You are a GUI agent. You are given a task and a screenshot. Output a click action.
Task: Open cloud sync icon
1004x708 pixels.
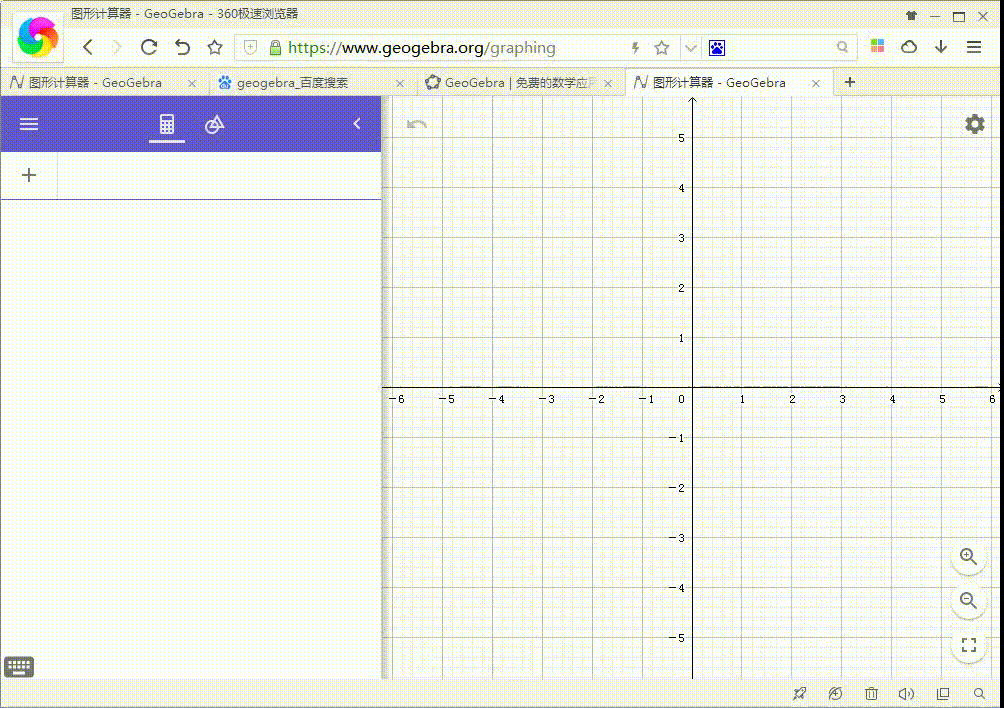click(909, 47)
